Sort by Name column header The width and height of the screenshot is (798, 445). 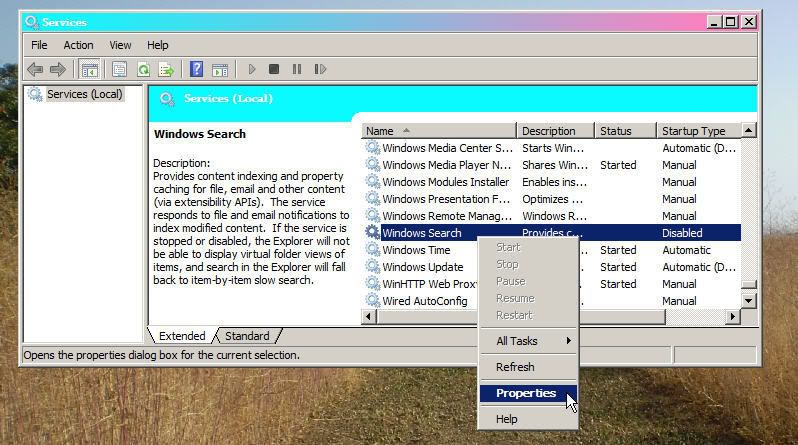(439, 131)
